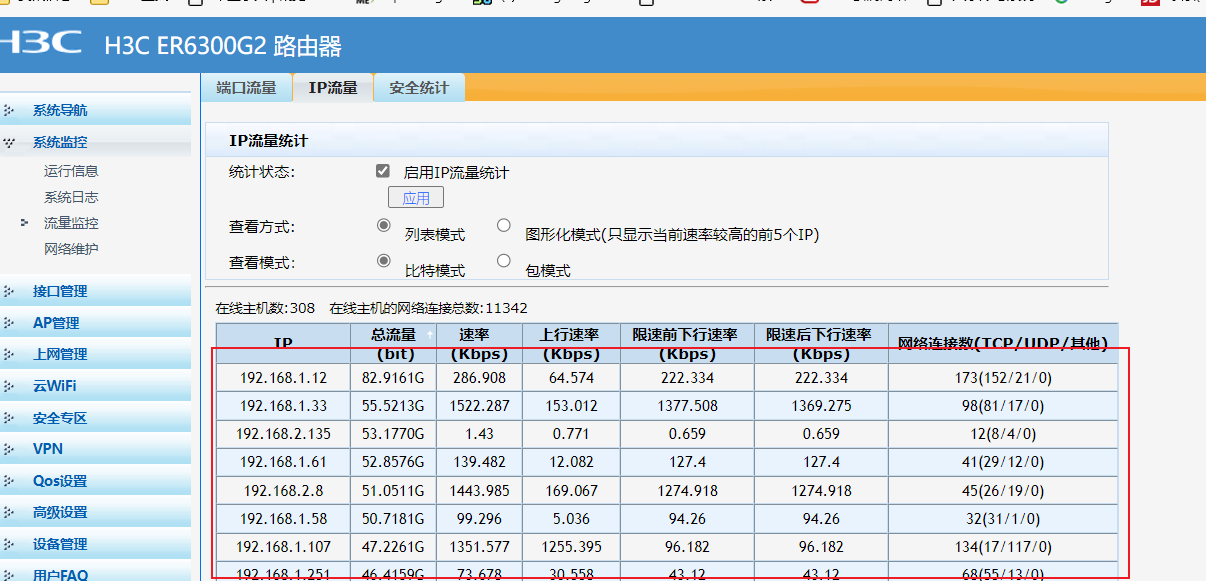Screen dimensions: 1206x581
Task: Switch to the 安全统计 tab
Action: point(419,88)
